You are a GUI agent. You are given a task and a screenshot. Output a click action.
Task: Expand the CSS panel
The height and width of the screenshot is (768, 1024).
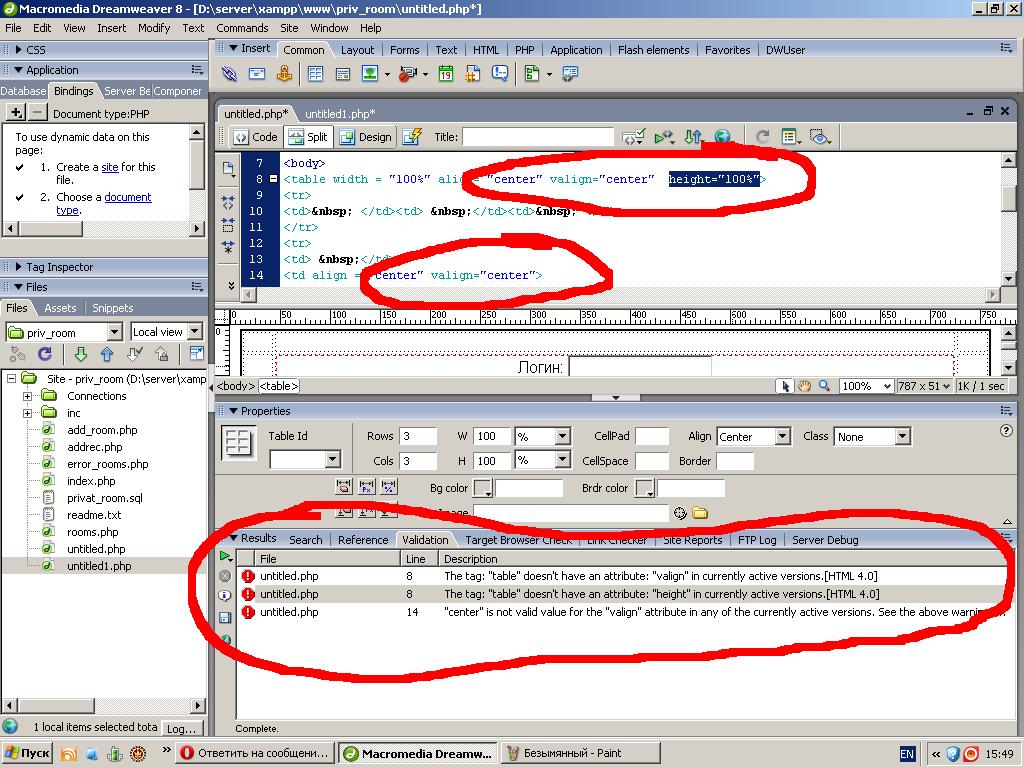[19, 50]
